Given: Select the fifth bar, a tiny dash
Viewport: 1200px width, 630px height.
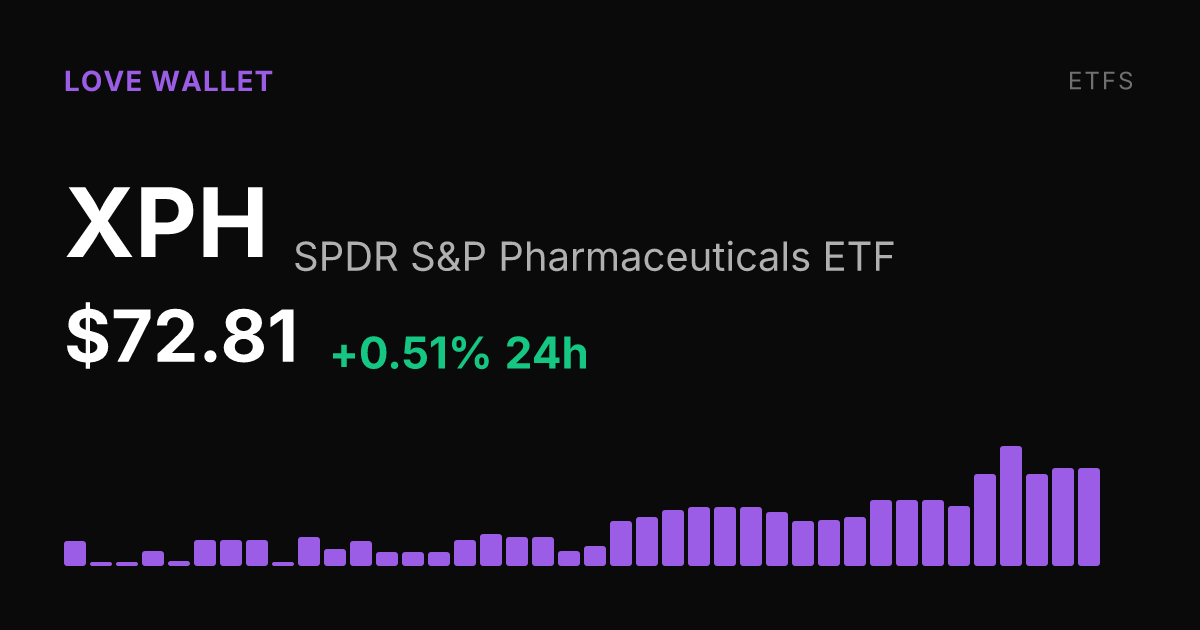Looking at the screenshot, I should click(x=179, y=563).
